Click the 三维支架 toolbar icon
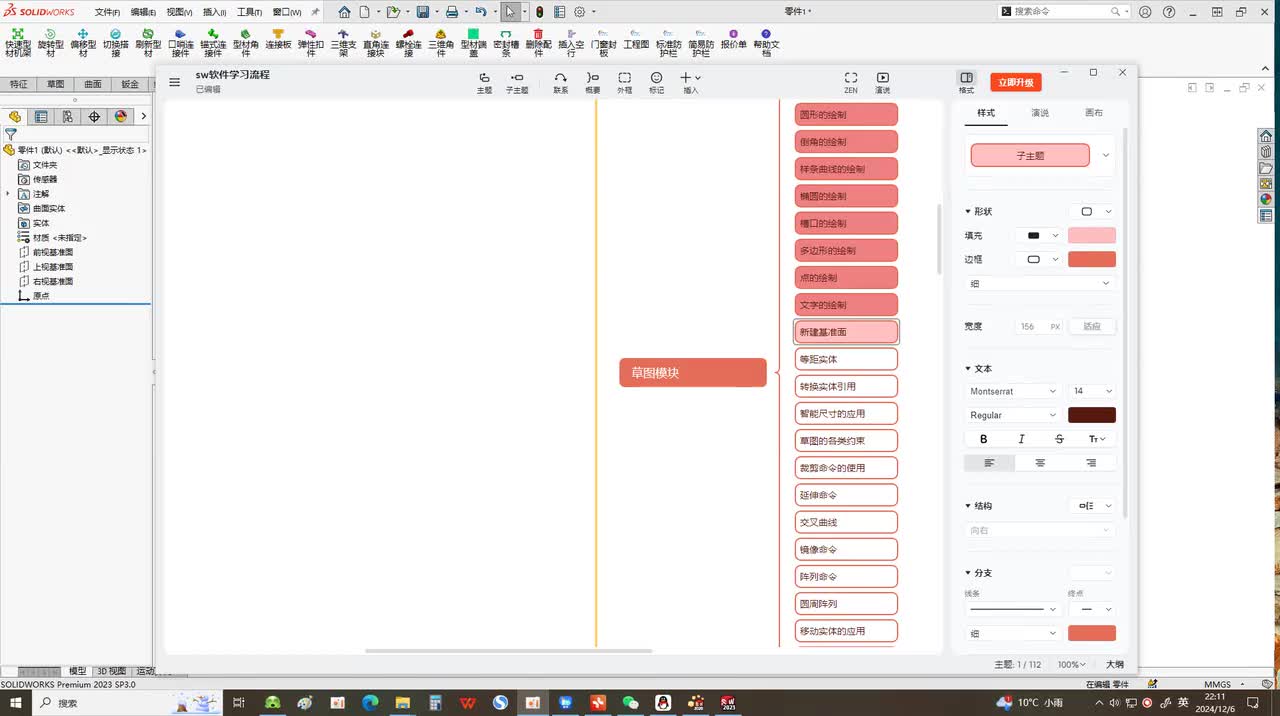Screen dimensions: 1280x716 point(343,42)
